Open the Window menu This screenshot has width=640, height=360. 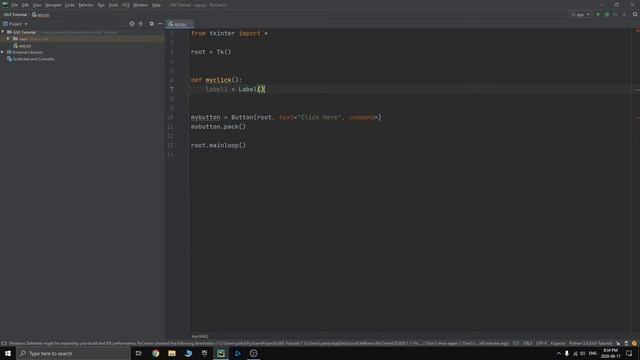[141, 5]
